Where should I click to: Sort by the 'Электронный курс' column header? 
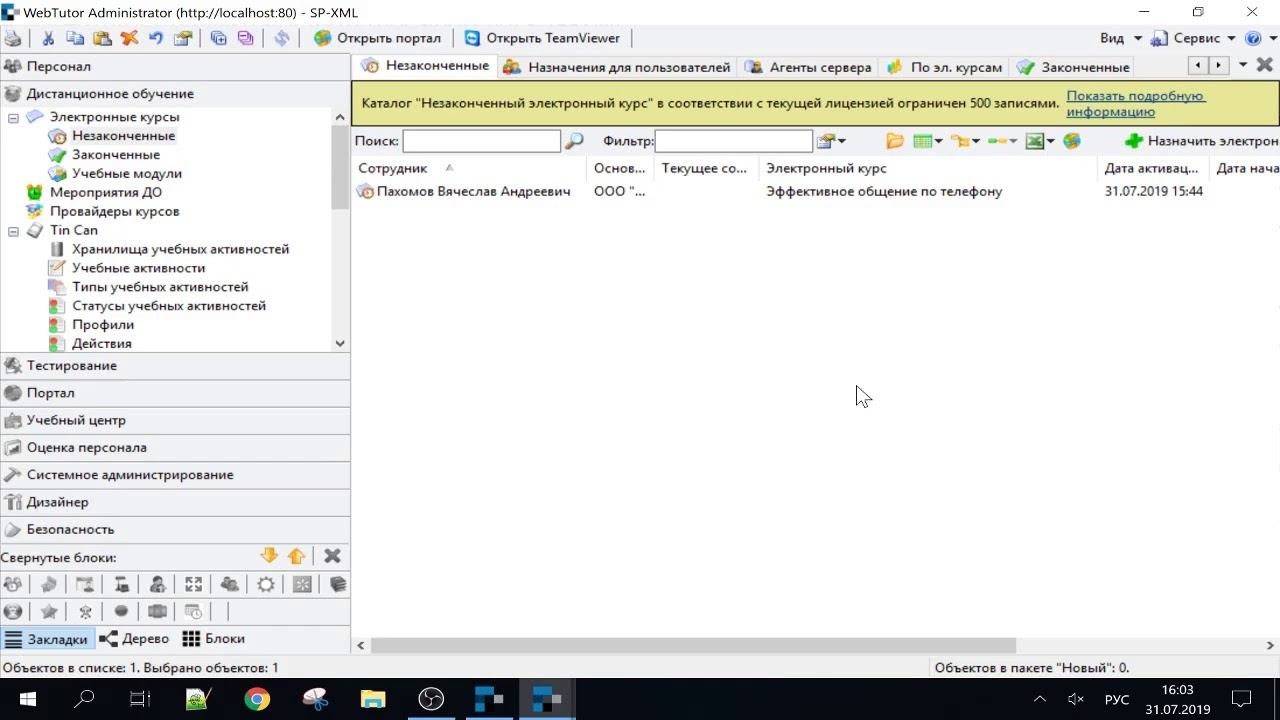coord(928,168)
